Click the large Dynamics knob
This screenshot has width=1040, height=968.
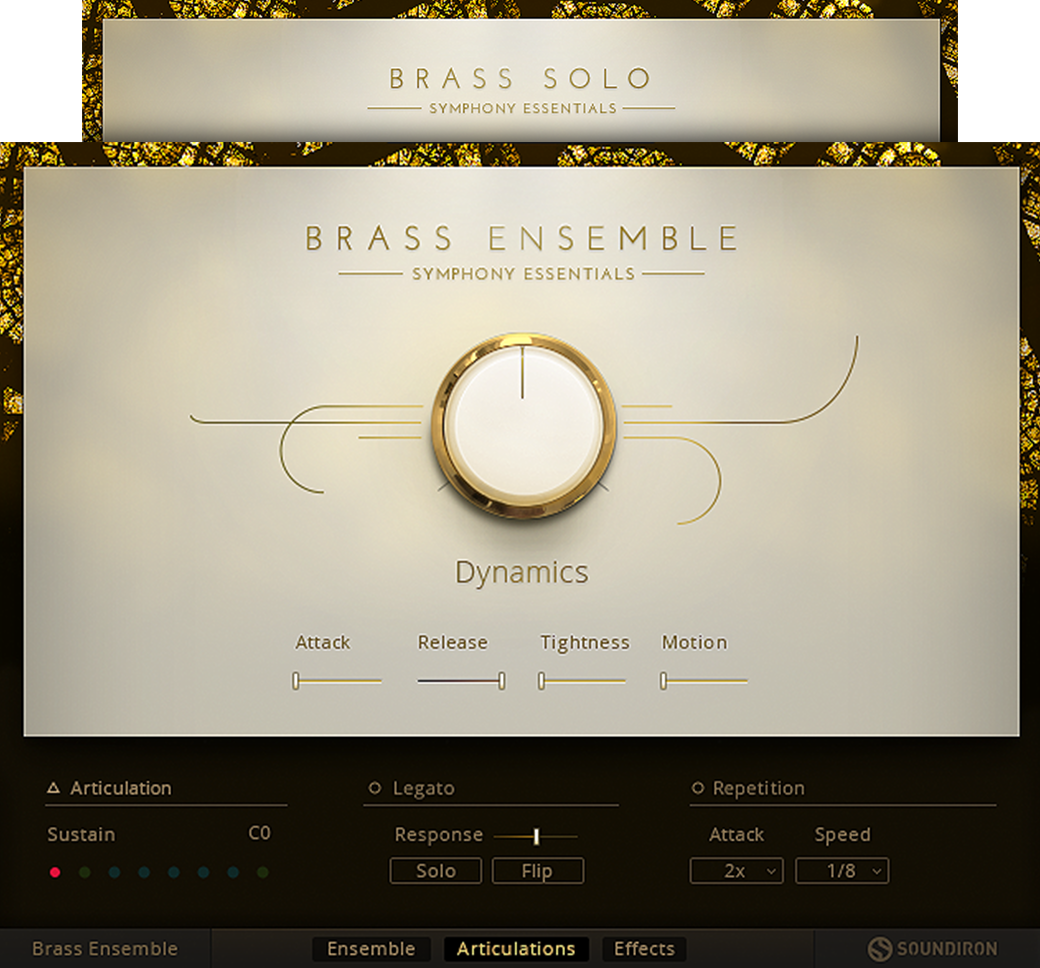coord(523,426)
